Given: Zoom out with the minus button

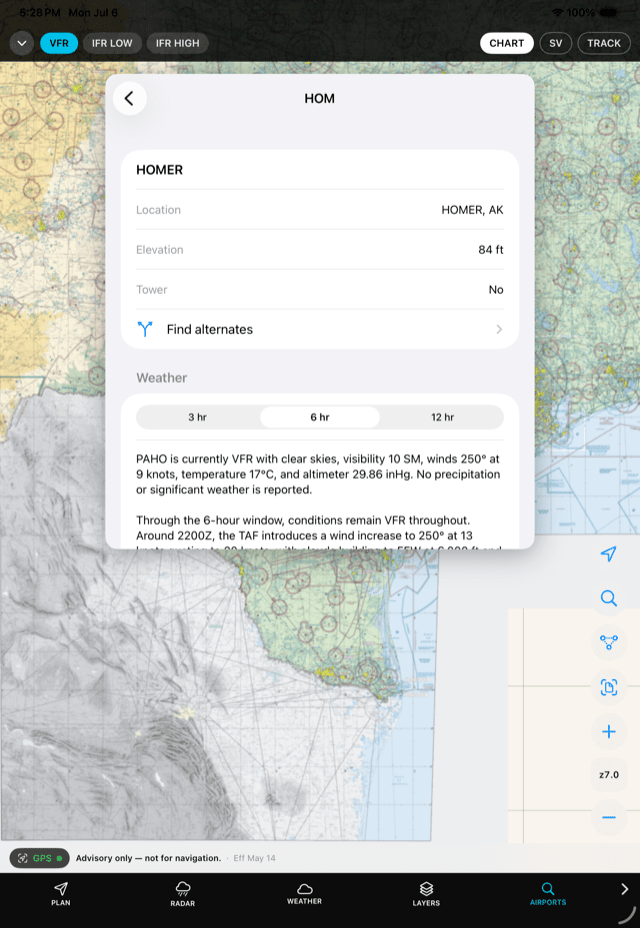Looking at the screenshot, I should (x=609, y=817).
